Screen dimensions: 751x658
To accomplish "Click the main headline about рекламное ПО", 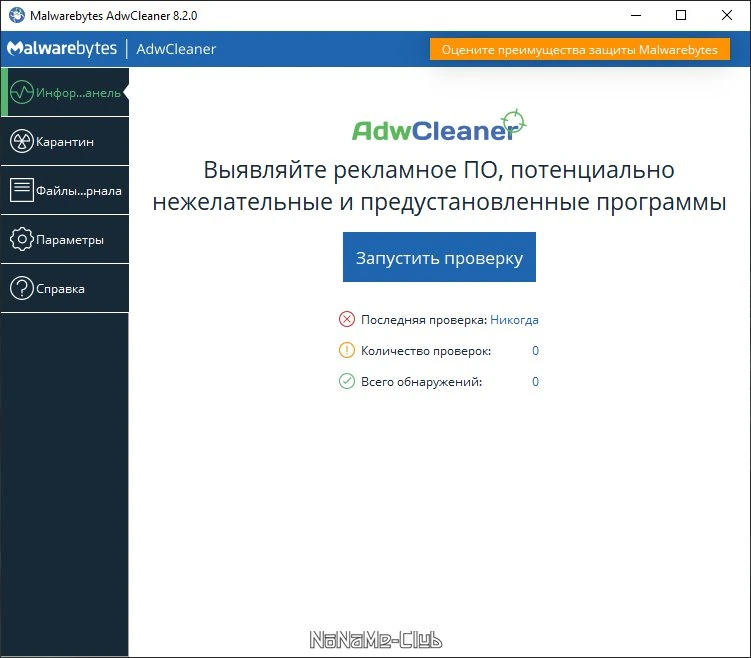I will tap(439, 185).
